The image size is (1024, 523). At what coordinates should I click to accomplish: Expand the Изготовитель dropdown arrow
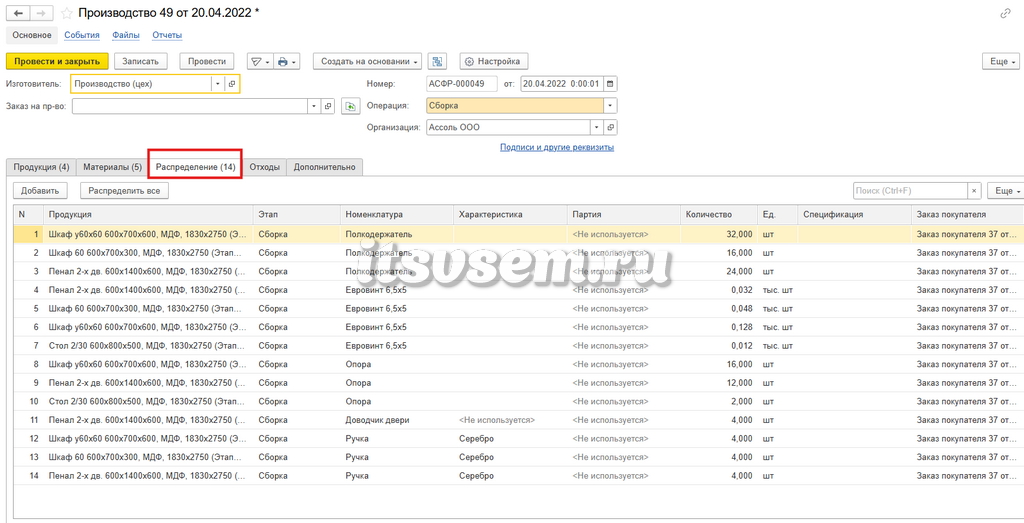click(218, 84)
